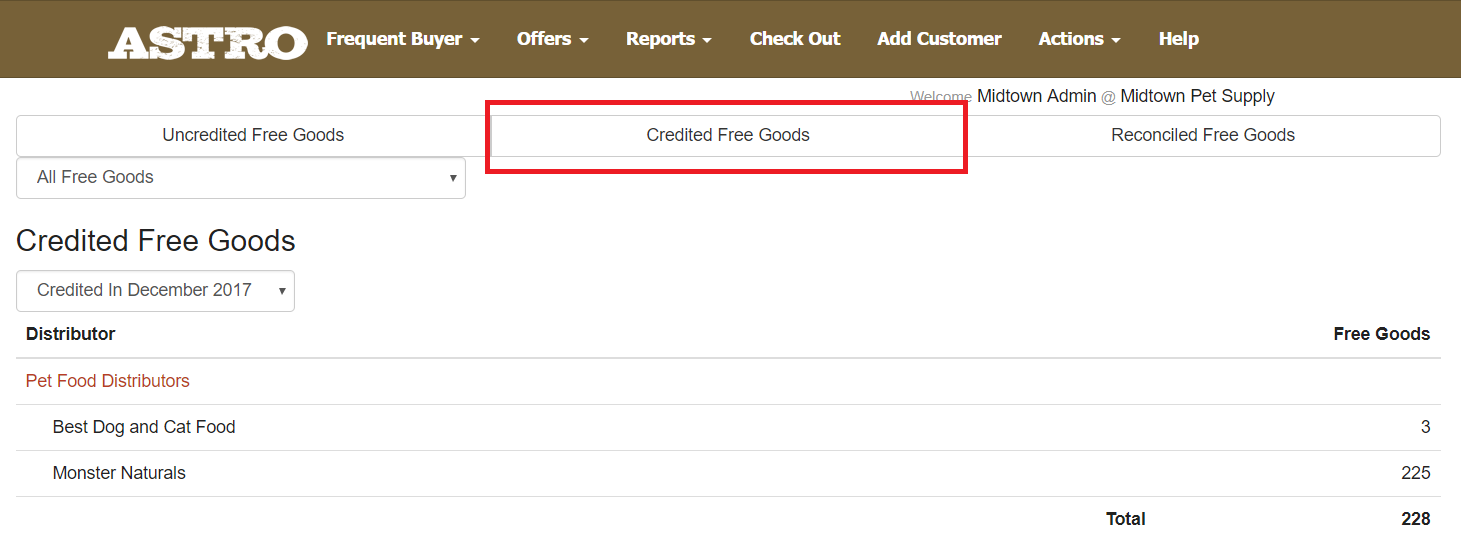Select the Monster Naturals row
This screenshot has width=1461, height=554.
119,473
